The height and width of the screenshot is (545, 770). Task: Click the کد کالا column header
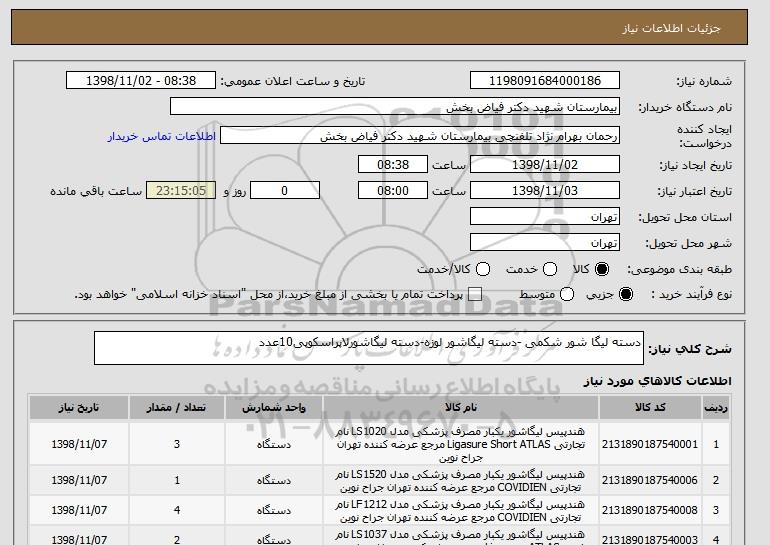pyautogui.click(x=650, y=408)
